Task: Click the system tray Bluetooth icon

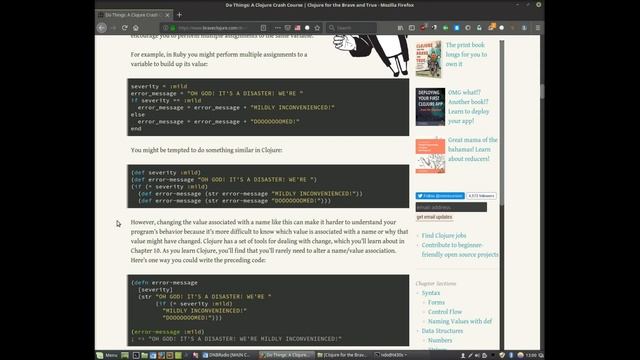Action: [511, 355]
